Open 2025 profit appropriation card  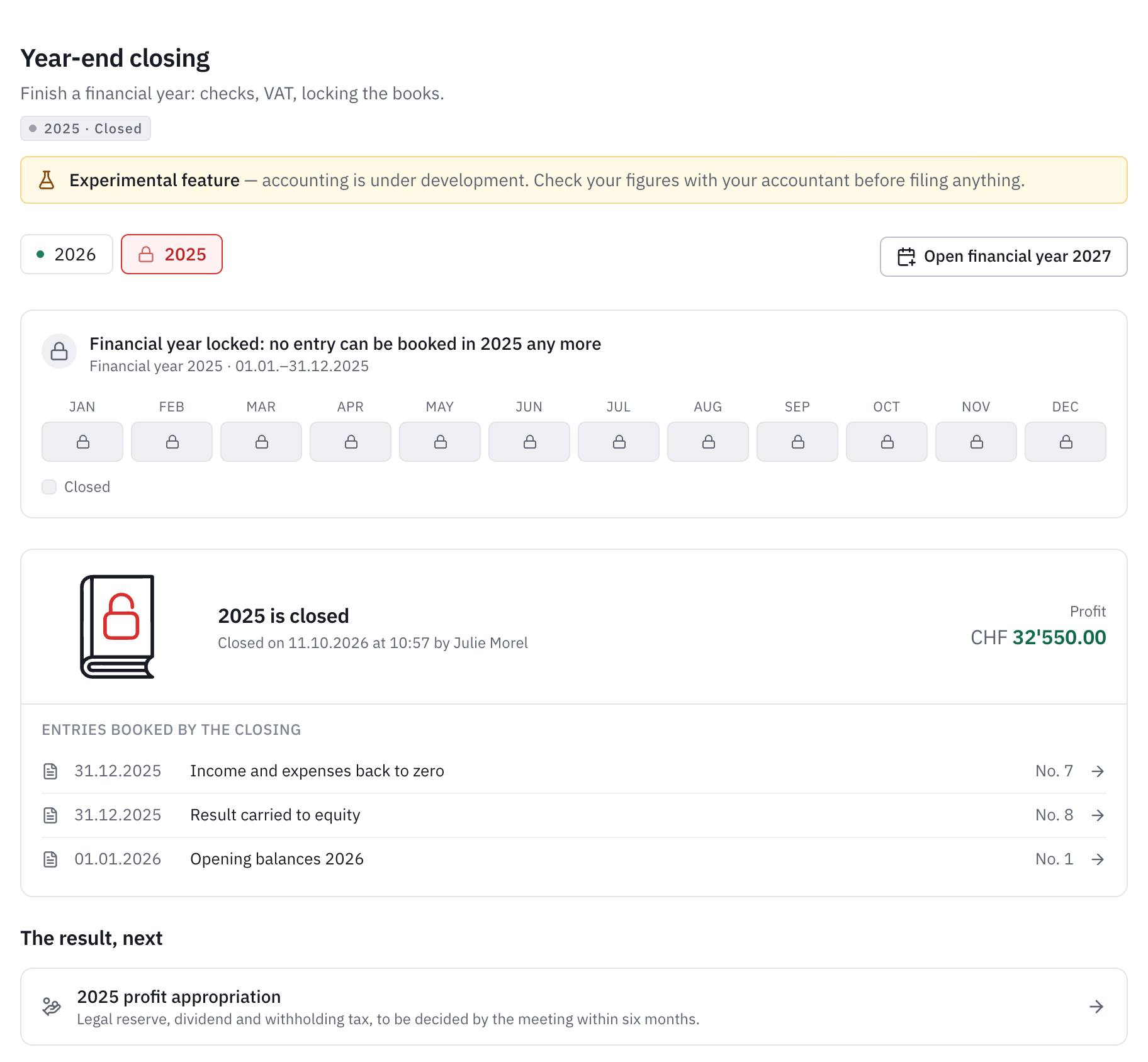click(574, 1007)
